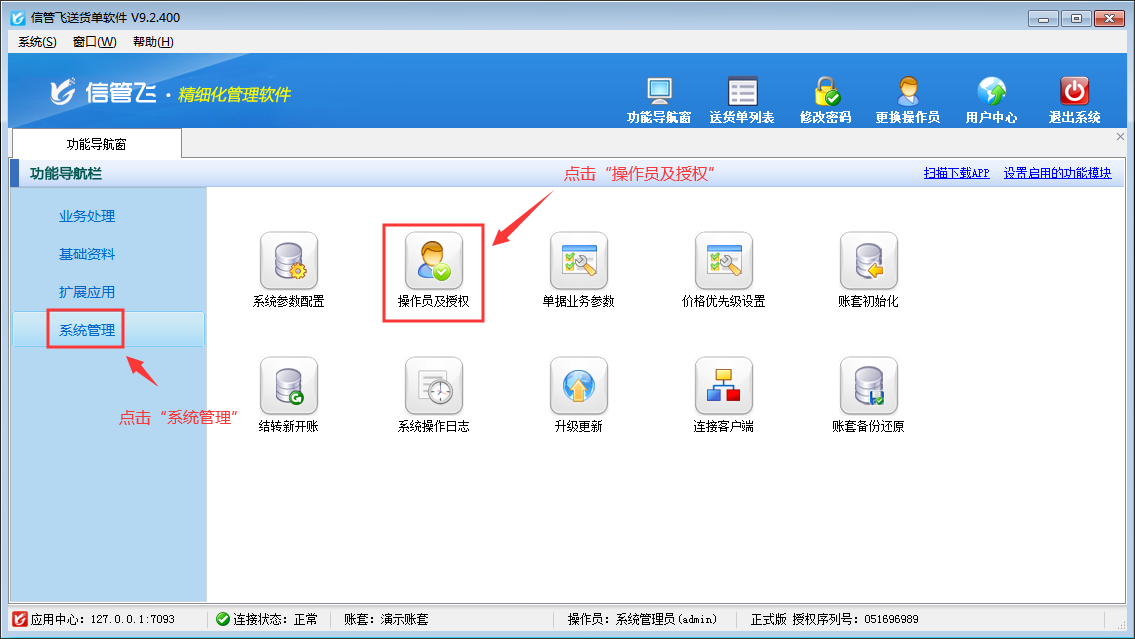Open 操作员及授权 icon
Image resolution: width=1135 pixels, height=639 pixels.
click(433, 261)
